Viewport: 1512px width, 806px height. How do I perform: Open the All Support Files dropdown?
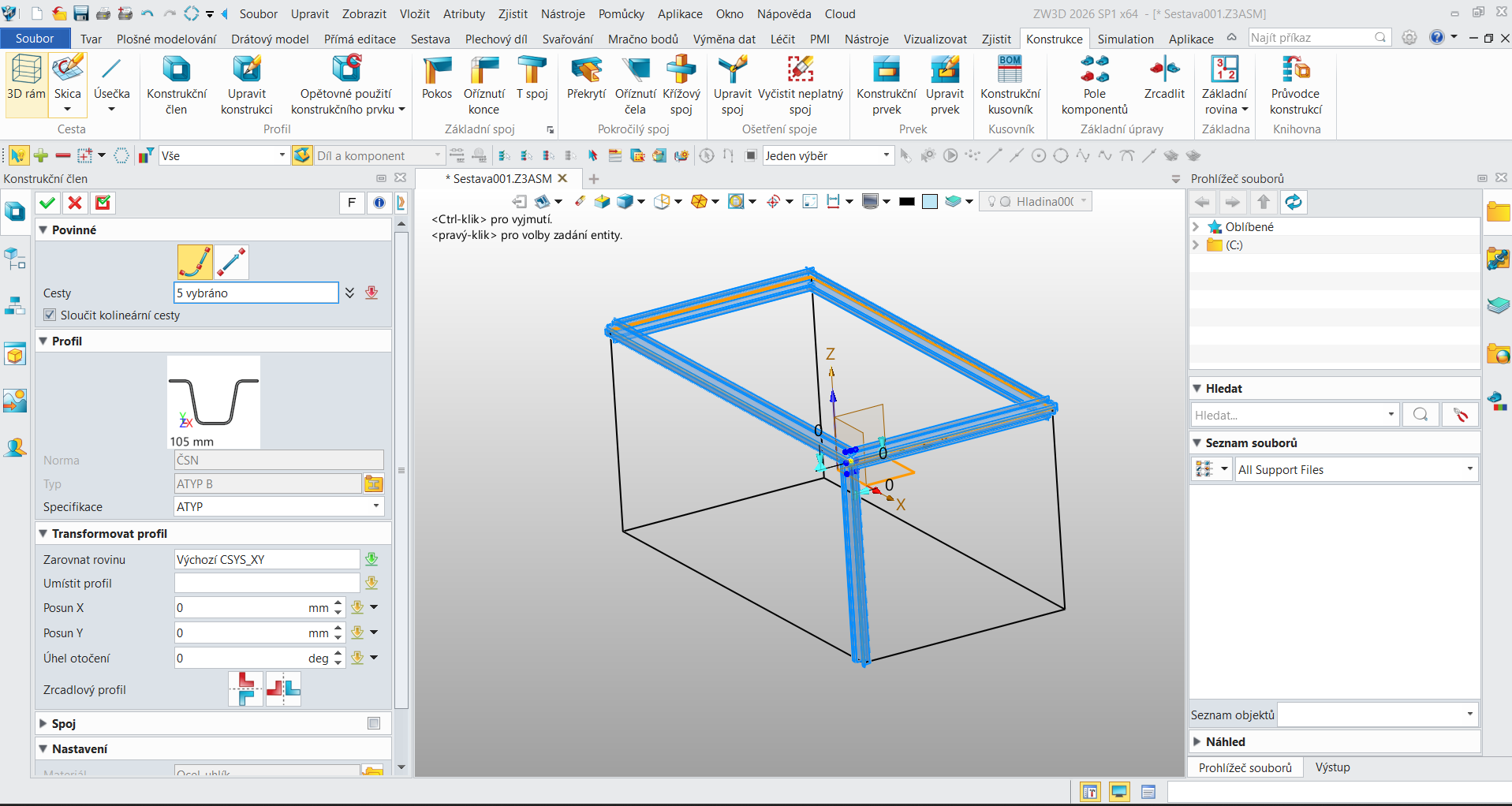point(1469,469)
